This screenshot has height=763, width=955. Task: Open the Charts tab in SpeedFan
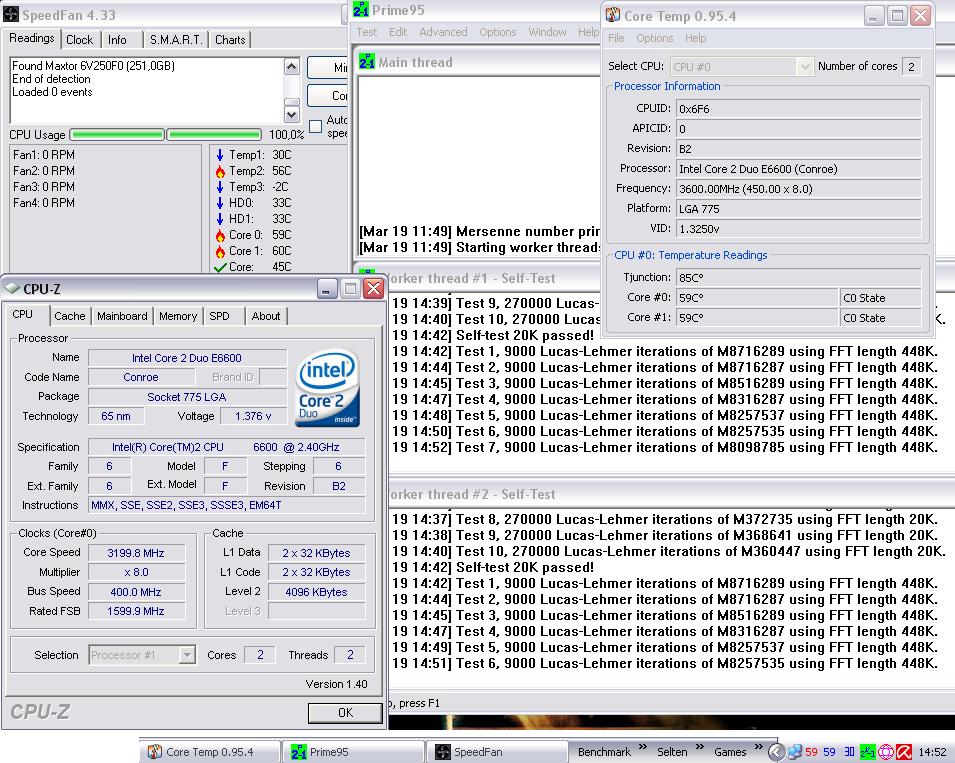point(230,40)
